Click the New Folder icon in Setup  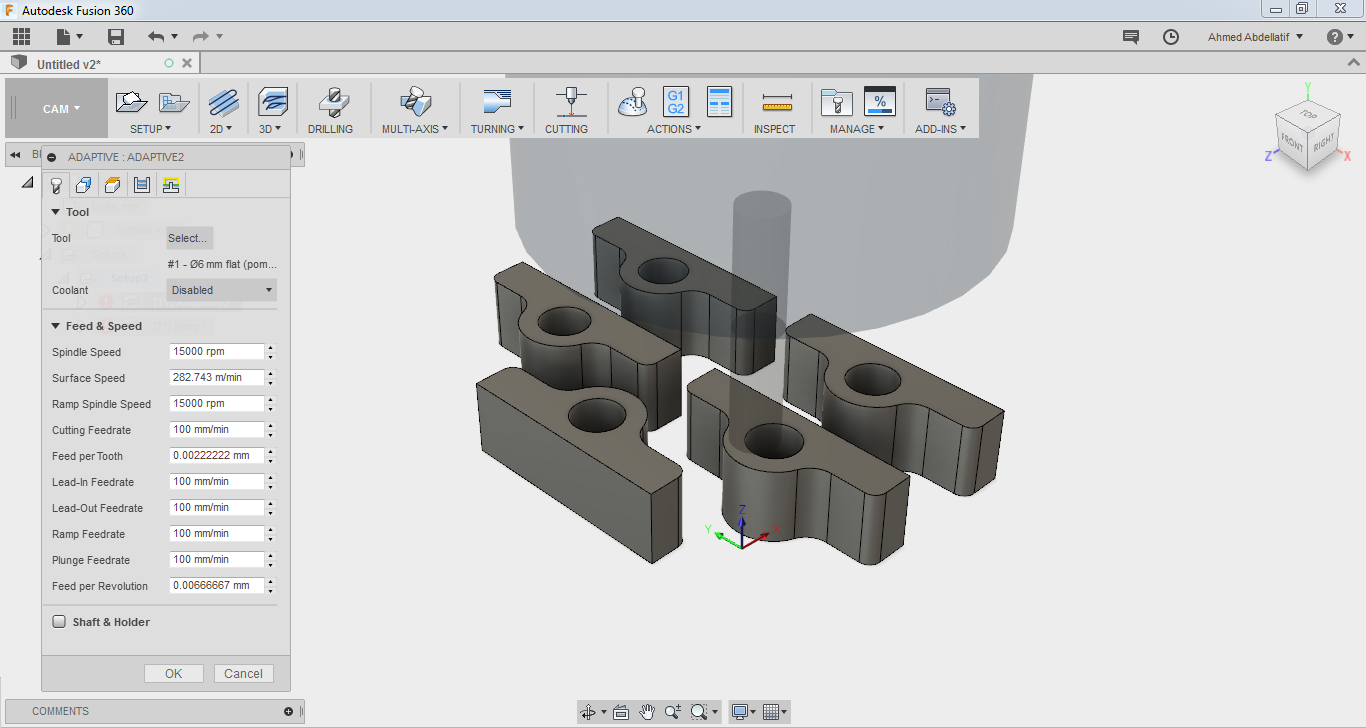click(174, 101)
